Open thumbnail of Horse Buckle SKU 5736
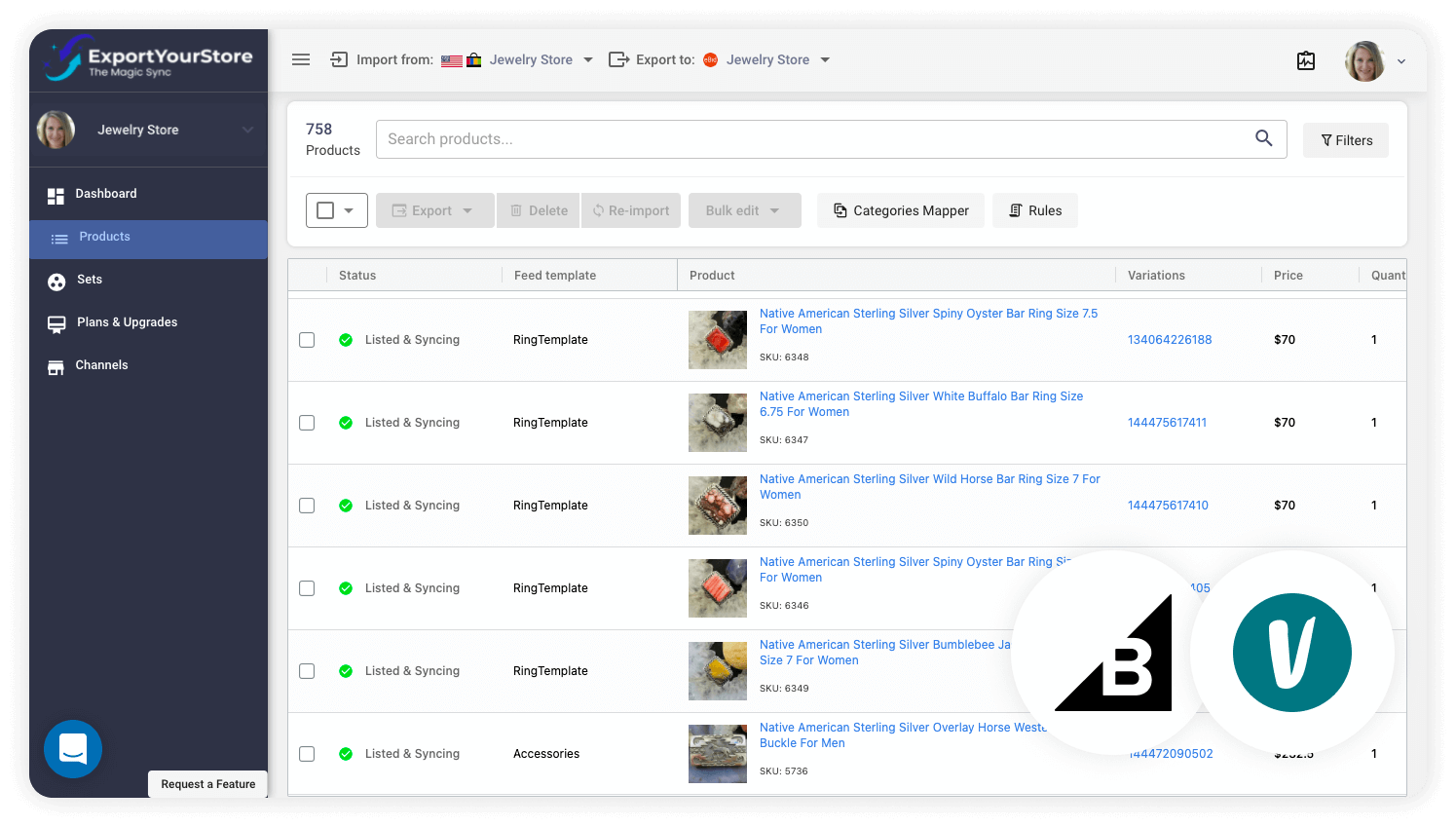Image resolution: width=1456 pixels, height=827 pixels. point(718,754)
